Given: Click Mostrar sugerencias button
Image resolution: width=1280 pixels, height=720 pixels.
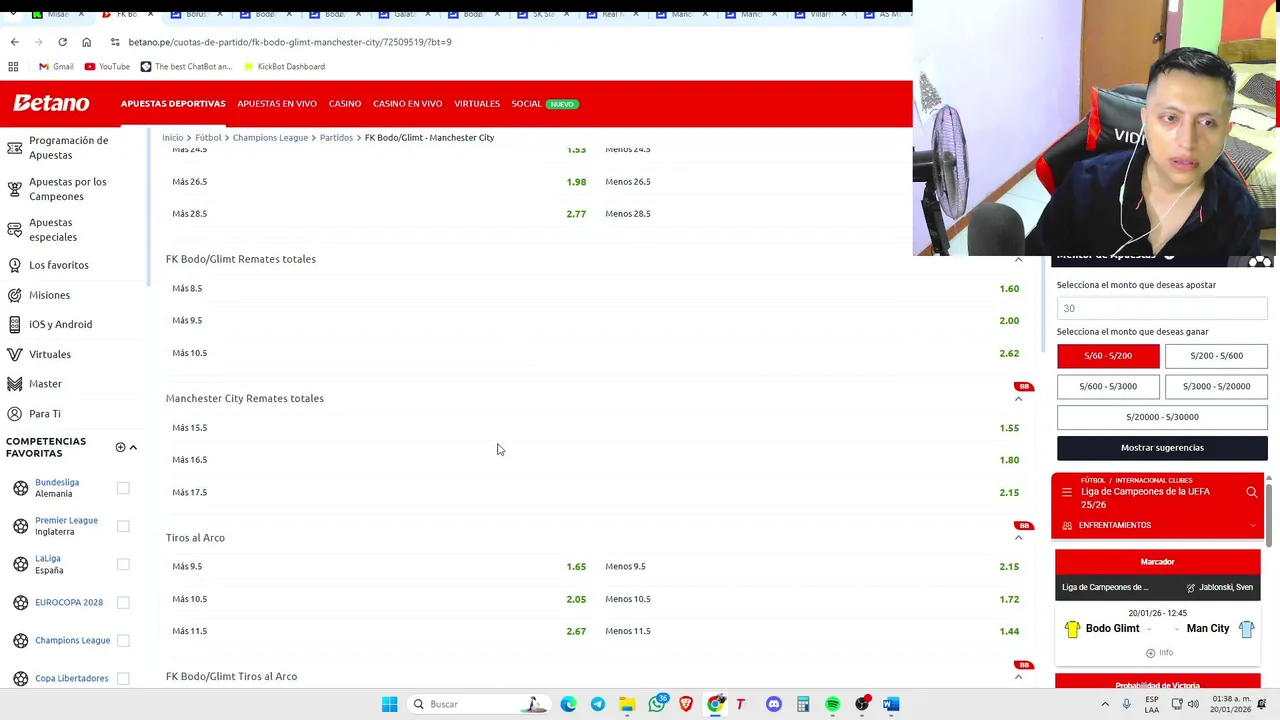Looking at the screenshot, I should (x=1162, y=448).
